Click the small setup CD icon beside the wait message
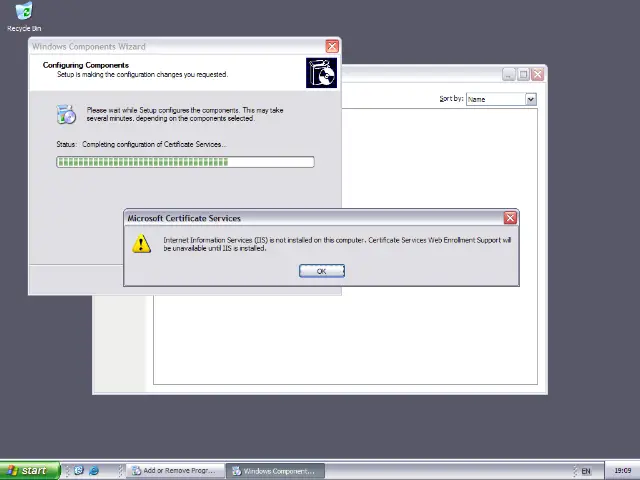This screenshot has height=480, width=640. click(66, 114)
